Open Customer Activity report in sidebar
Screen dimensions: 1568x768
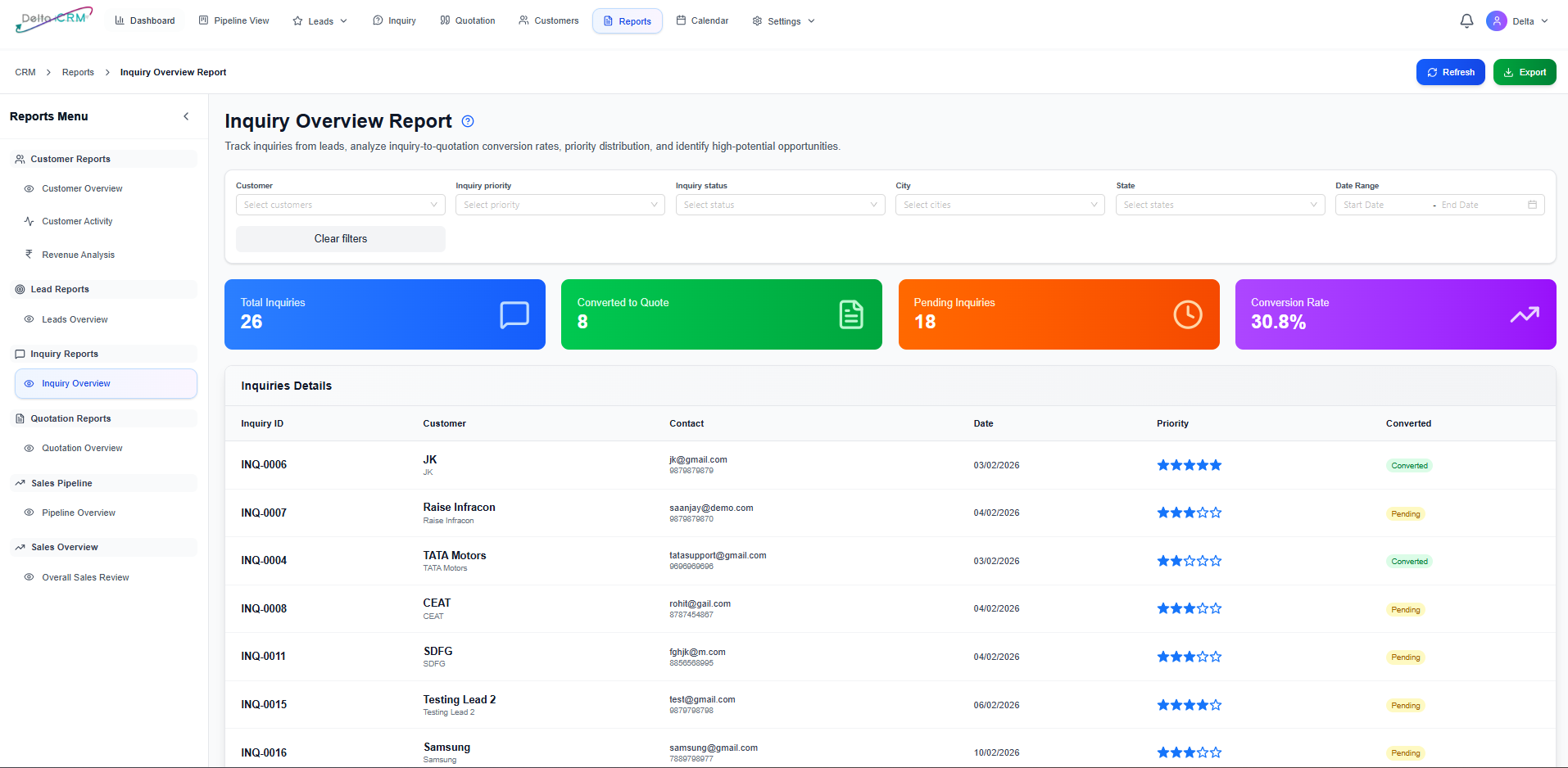pos(77,222)
